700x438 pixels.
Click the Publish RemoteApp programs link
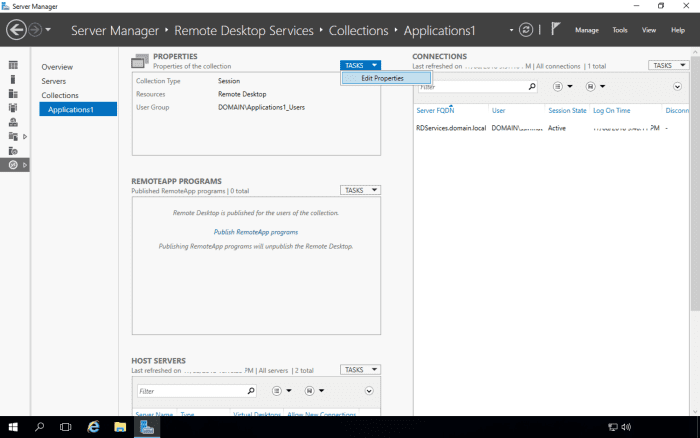coord(256,232)
